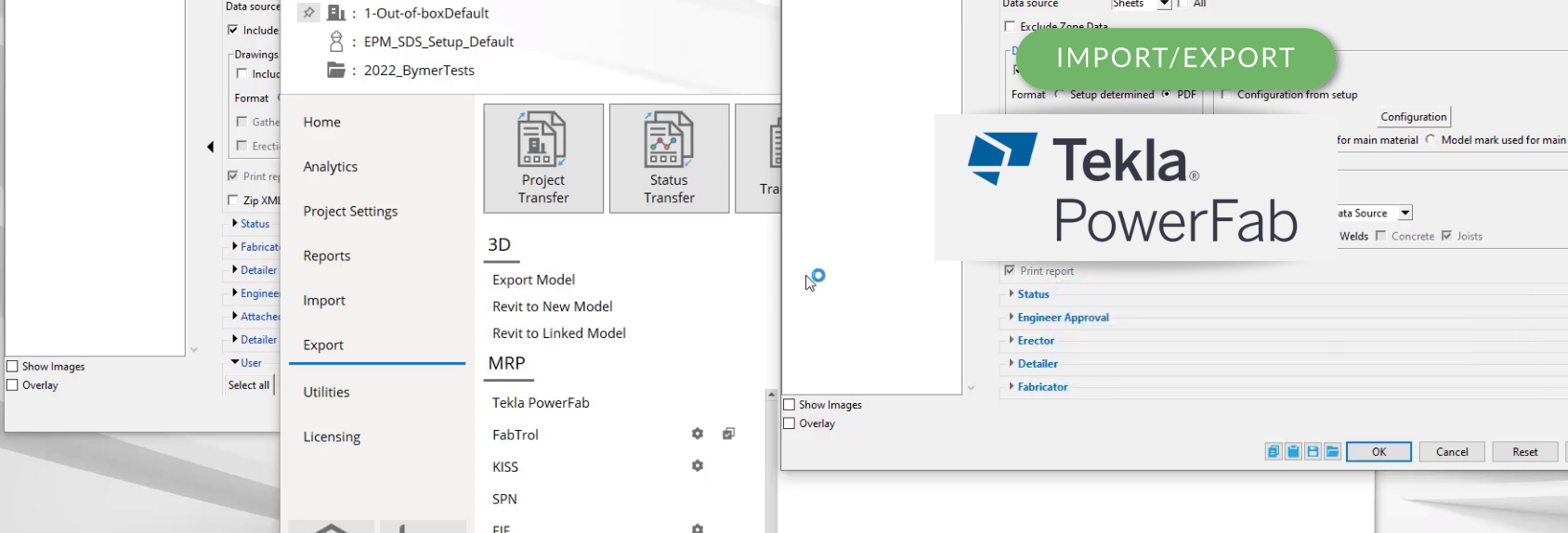Click the open folder icon beside OK
The width and height of the screenshot is (1568, 533).
(1333, 452)
